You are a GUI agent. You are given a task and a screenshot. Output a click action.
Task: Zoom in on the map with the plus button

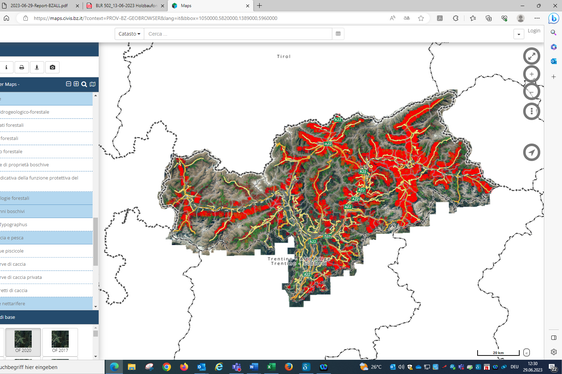click(531, 75)
